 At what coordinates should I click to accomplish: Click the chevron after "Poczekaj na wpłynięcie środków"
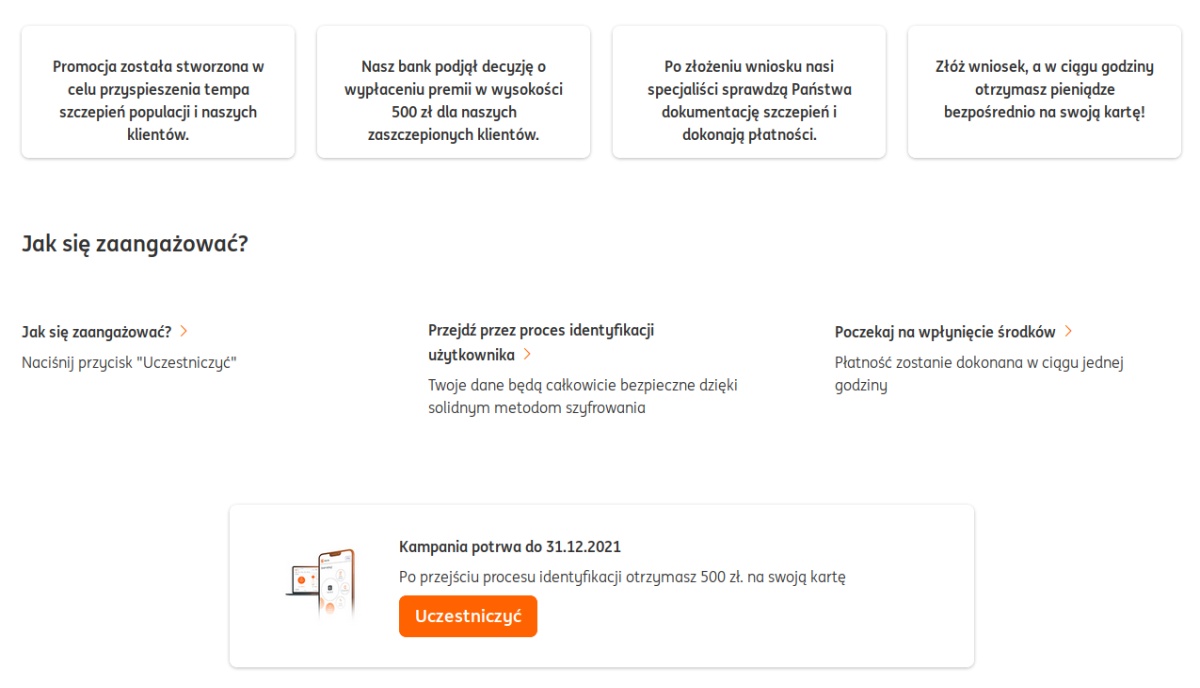click(x=1070, y=329)
